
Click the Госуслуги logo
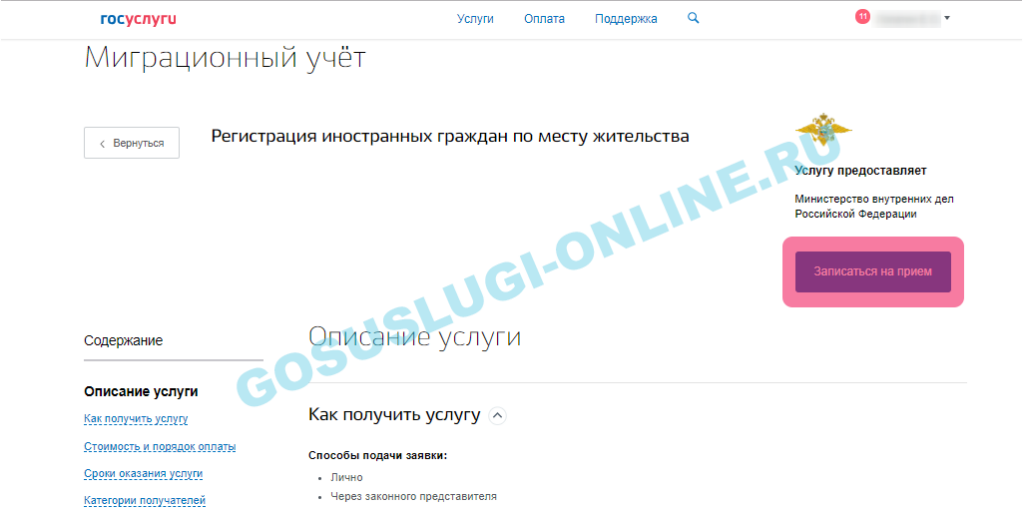click(x=138, y=19)
